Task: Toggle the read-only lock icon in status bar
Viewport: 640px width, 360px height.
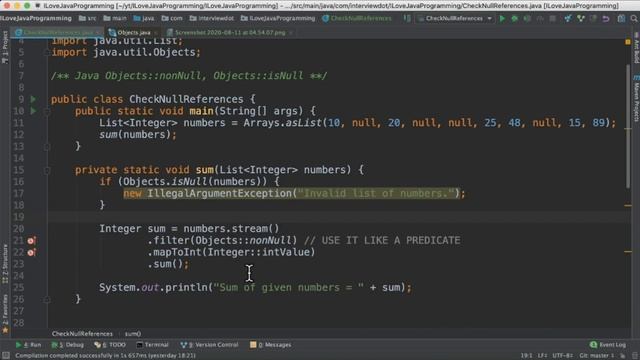Action: coord(622,356)
